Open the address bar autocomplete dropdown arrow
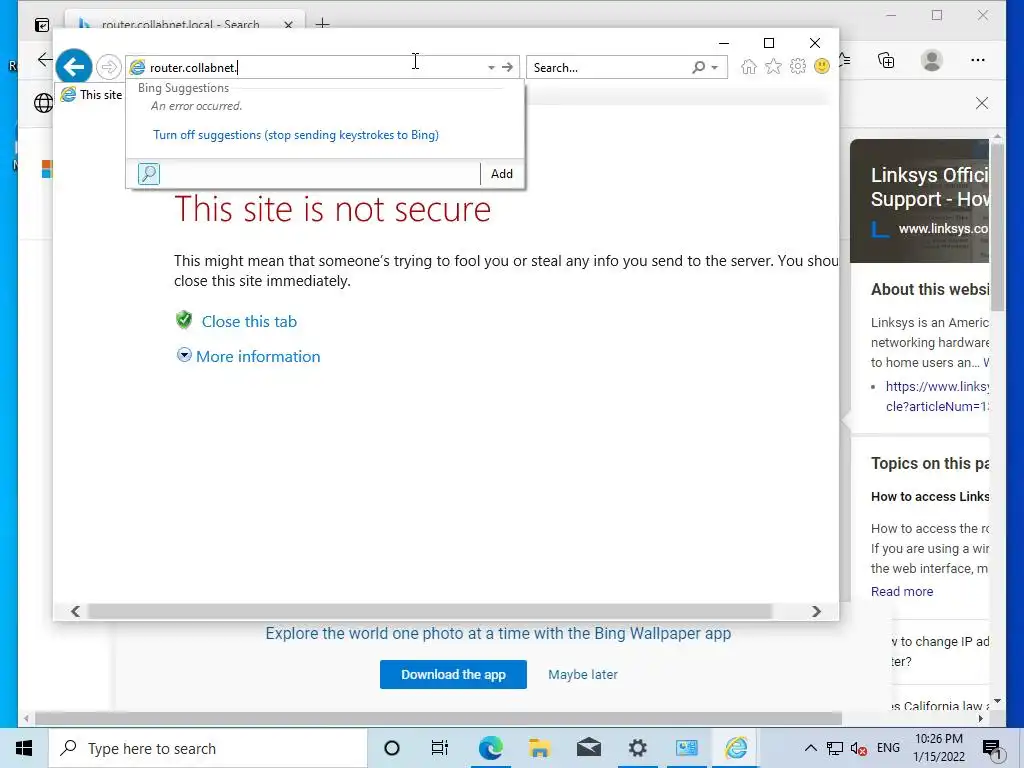This screenshot has height=768, width=1024. pyautogui.click(x=491, y=67)
